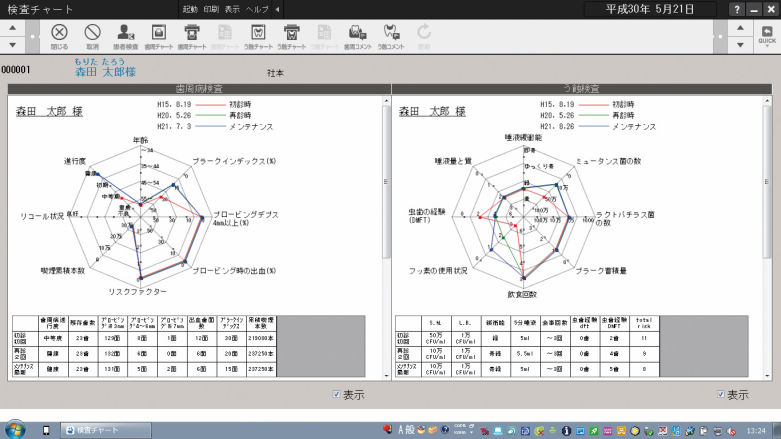781x439 pixels.
Task: Click the periodontal chart vertical scrollbar
Action: click(x=386, y=182)
